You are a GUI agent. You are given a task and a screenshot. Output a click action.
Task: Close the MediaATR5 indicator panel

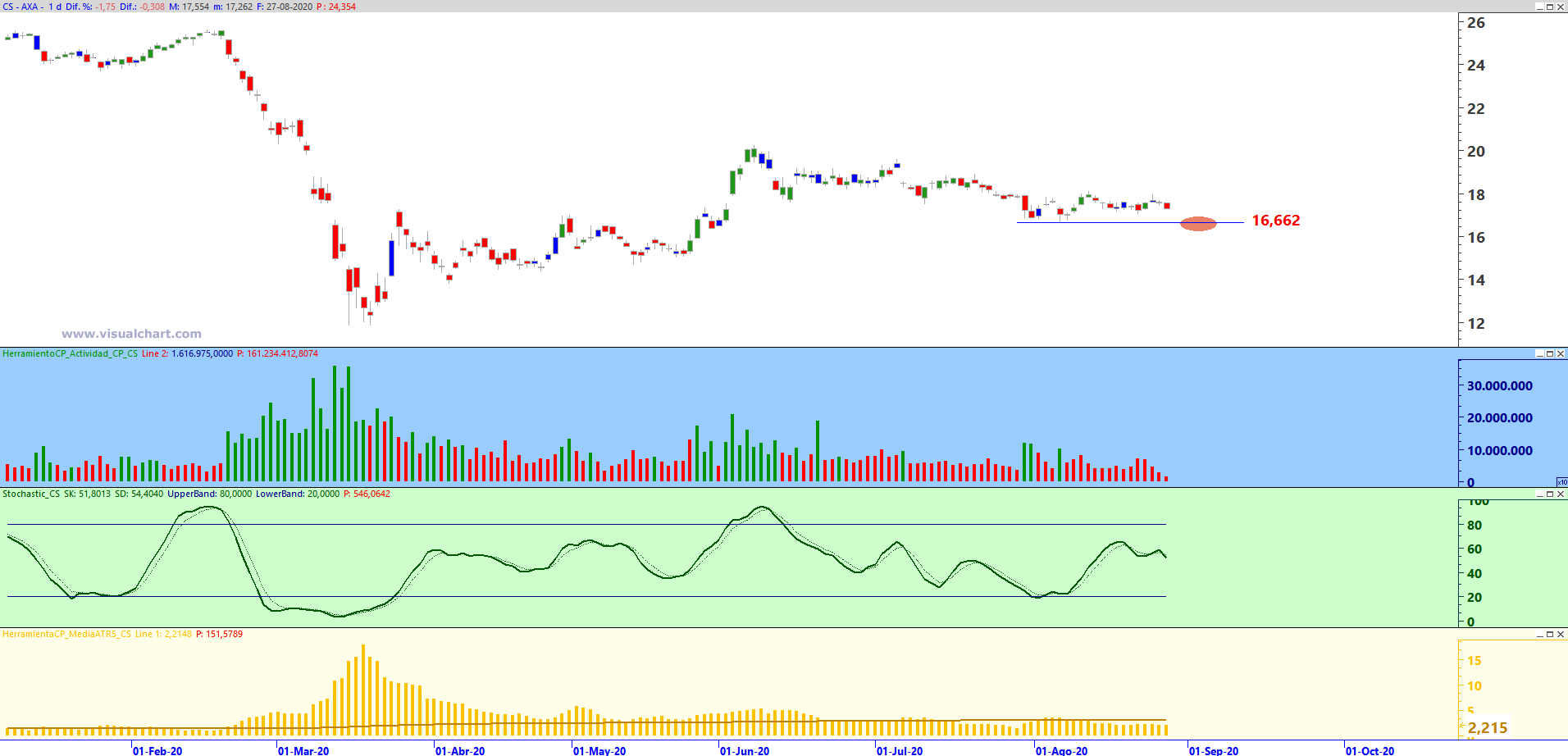pos(1561,635)
